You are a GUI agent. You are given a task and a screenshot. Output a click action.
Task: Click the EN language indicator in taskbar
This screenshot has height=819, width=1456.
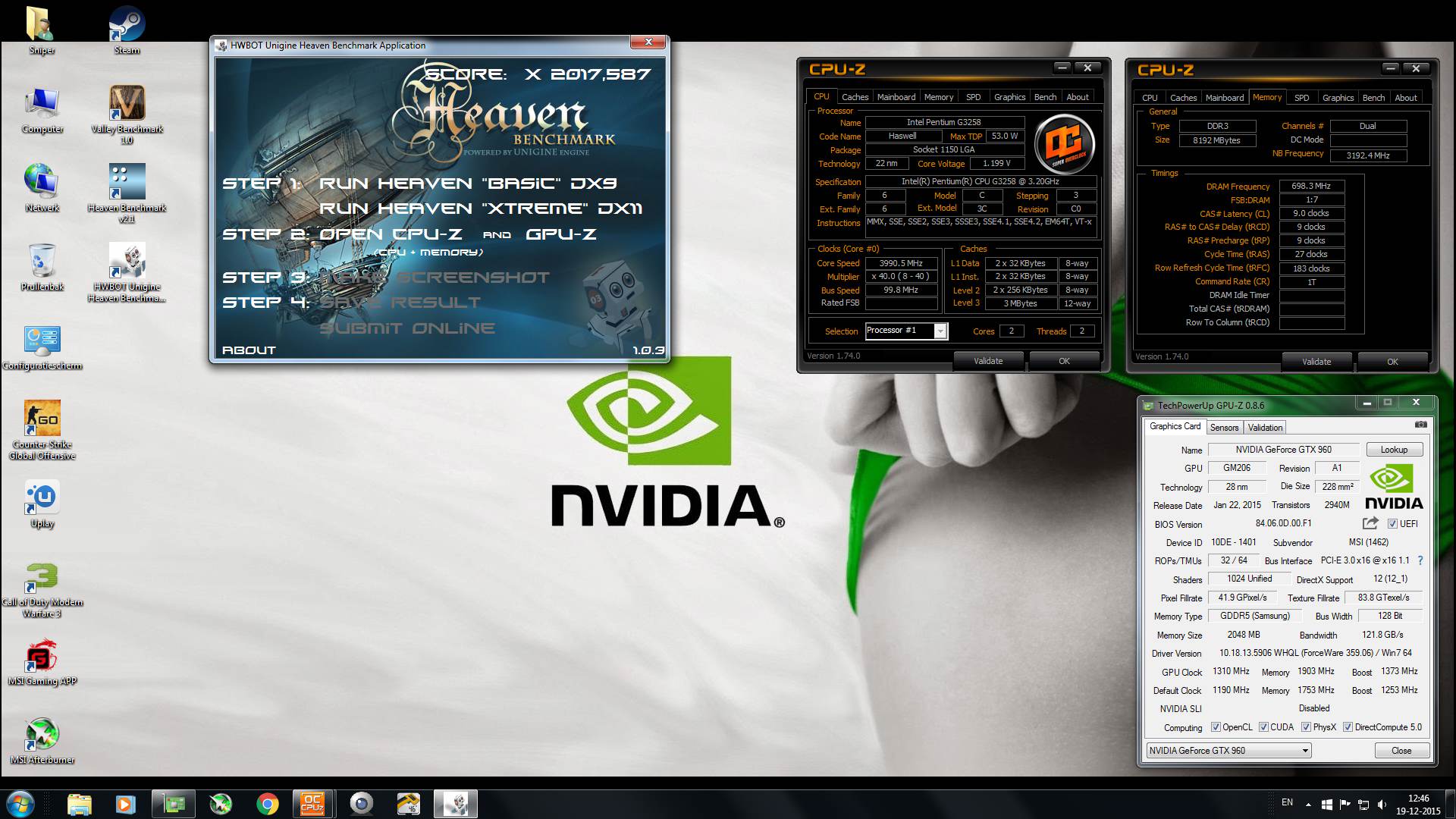pos(1287,802)
